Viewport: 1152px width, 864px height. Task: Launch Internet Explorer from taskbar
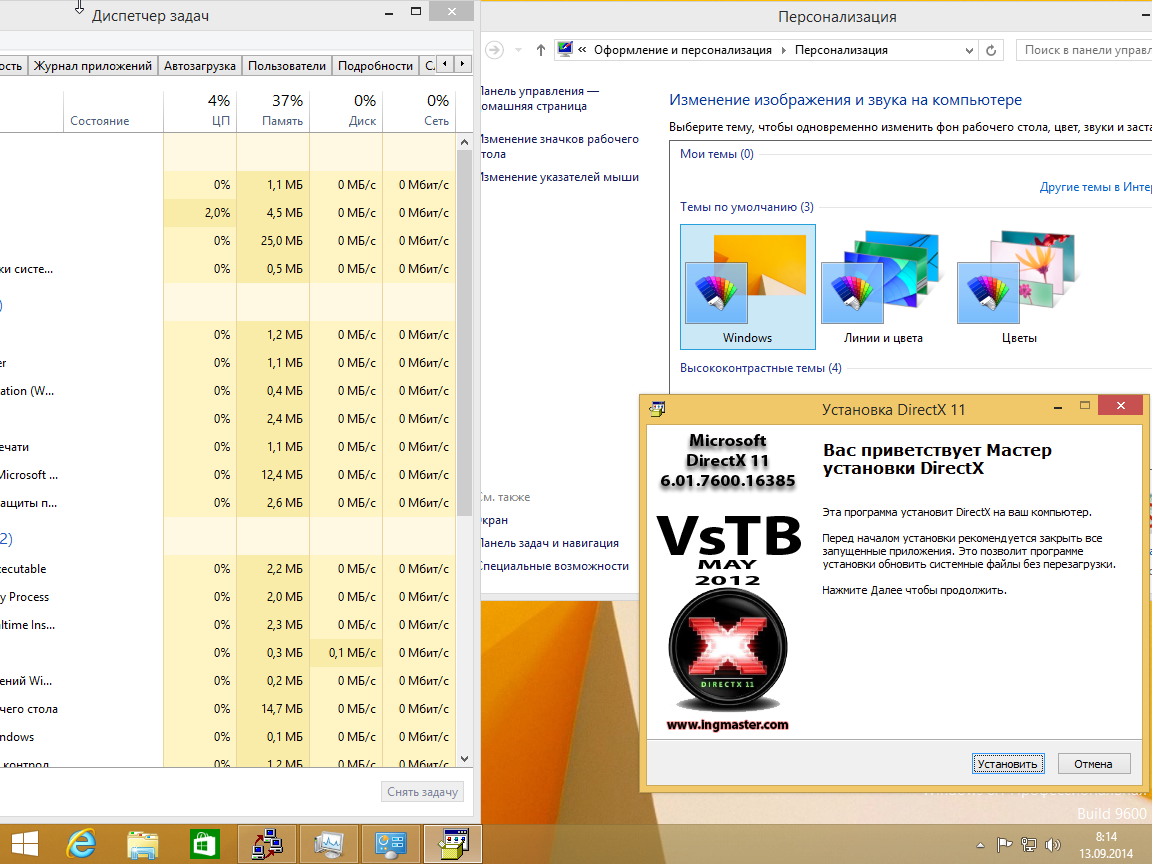[81, 844]
